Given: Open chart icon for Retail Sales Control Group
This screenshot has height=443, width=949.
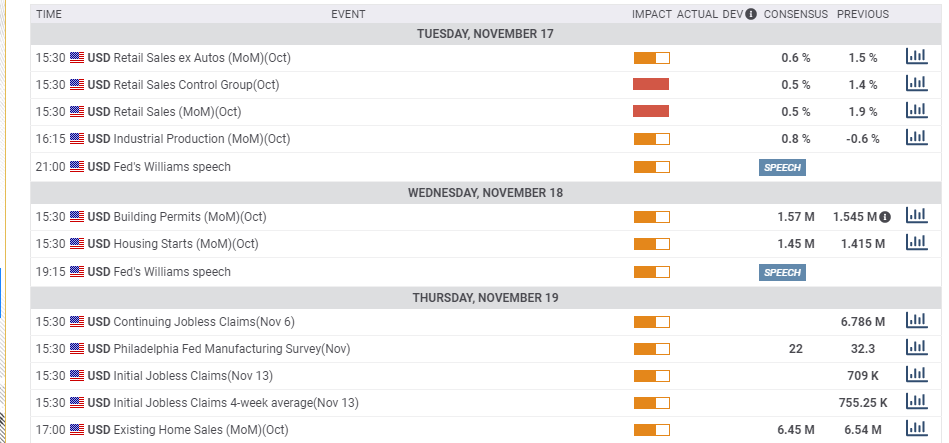Looking at the screenshot, I should coord(916,84).
